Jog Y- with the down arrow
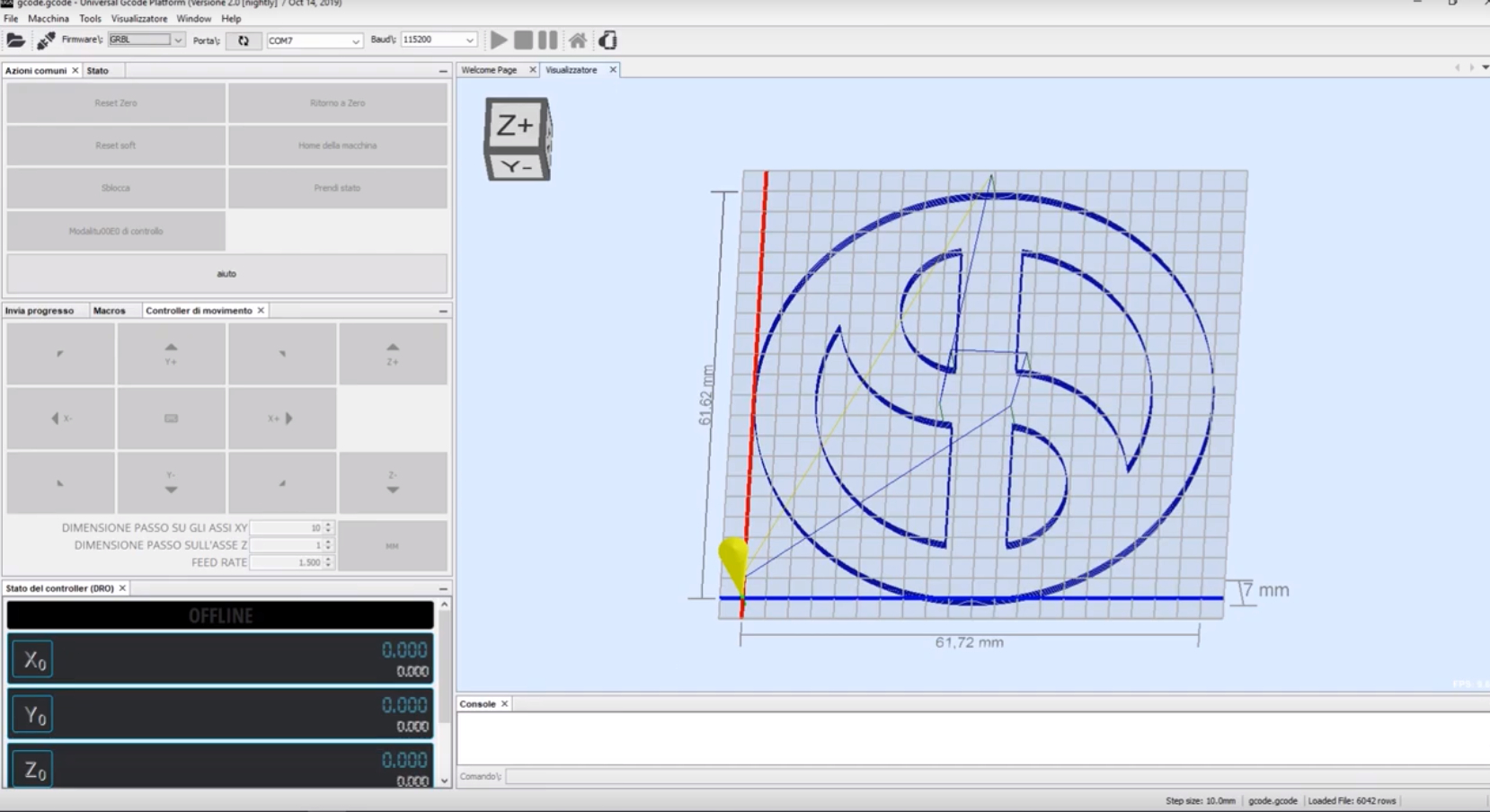 (171, 482)
